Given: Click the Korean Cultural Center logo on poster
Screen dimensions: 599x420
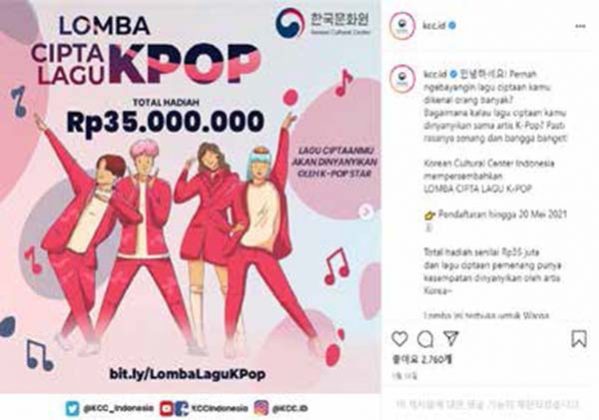Looking at the screenshot, I should pos(323,23).
